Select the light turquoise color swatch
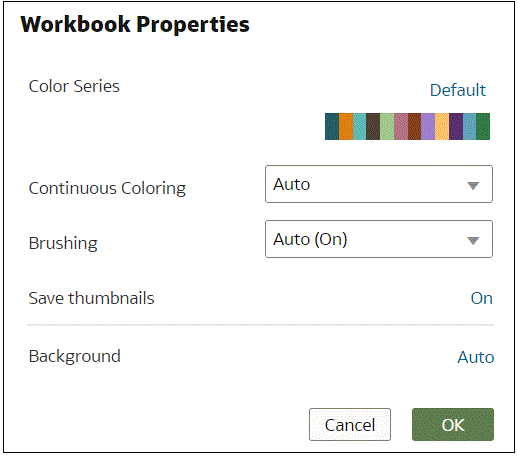This screenshot has height=457, width=518. (x=359, y=126)
